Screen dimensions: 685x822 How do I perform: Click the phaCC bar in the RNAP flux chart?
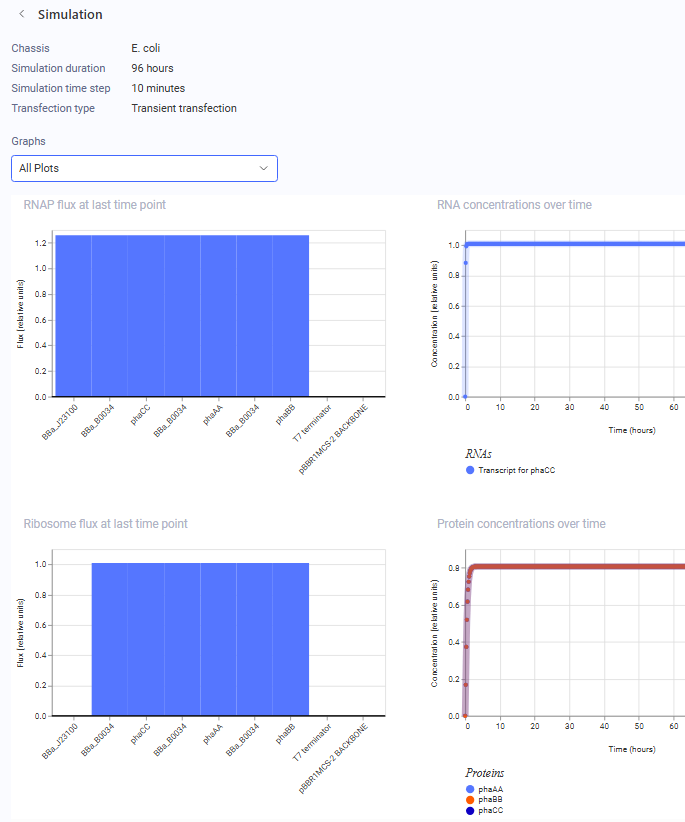[146, 316]
